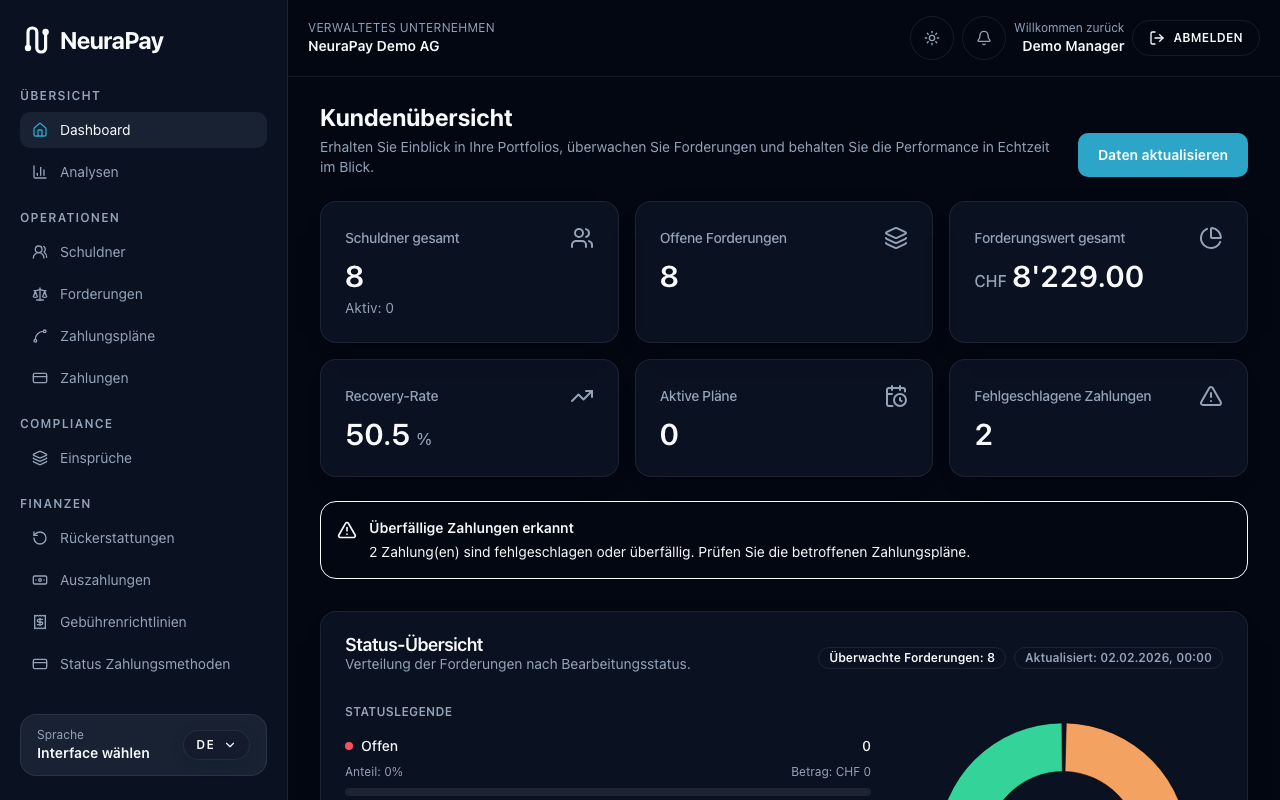Click the layers icon on the Offene Forderungen card
This screenshot has height=800, width=1280.
[x=896, y=238]
